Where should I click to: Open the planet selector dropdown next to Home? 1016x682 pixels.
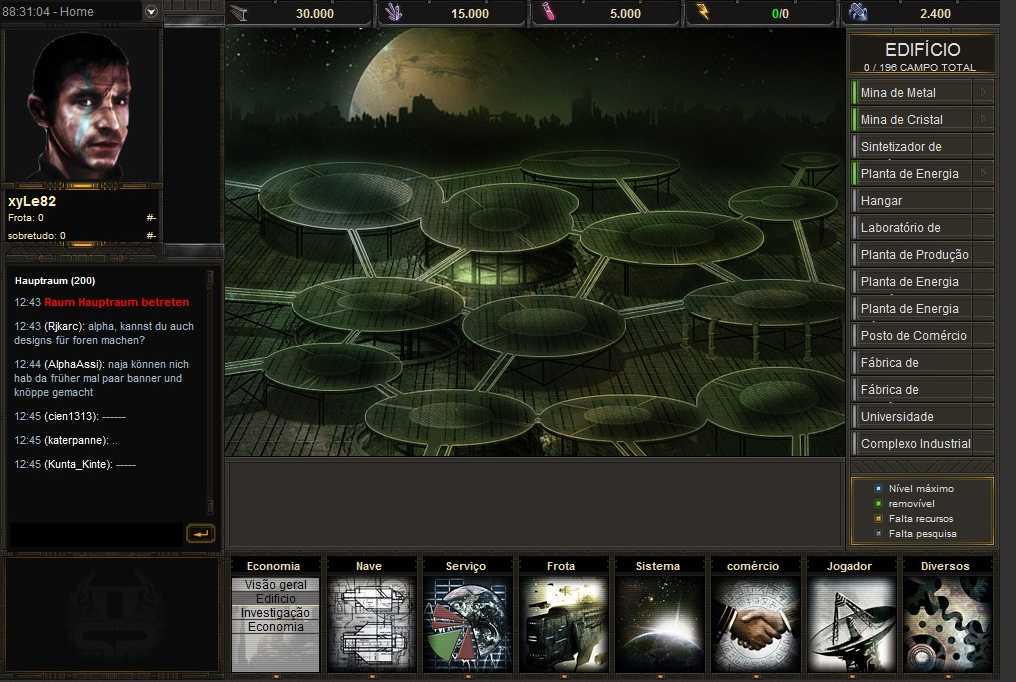pos(151,12)
